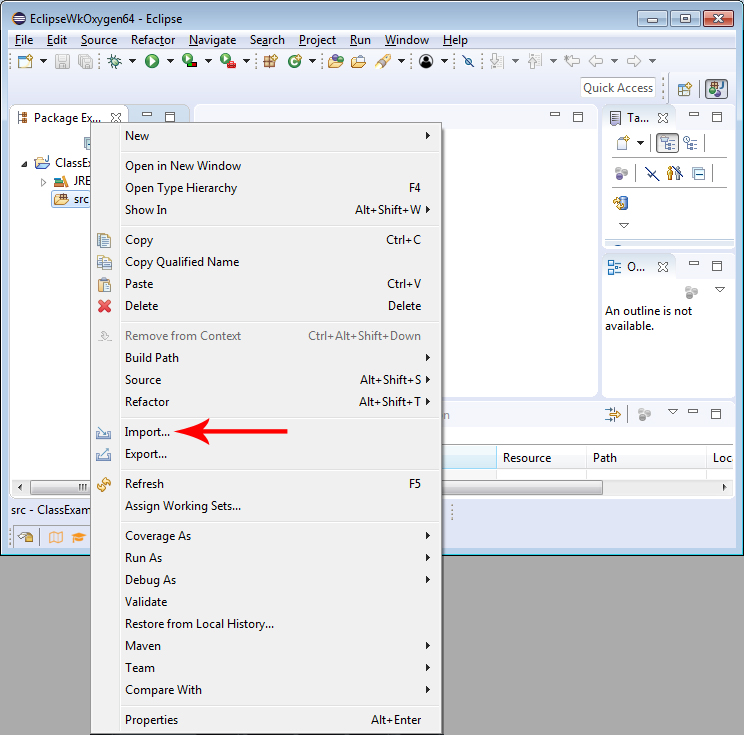Screen dimensions: 744x735
Task: Collapse the ClassEx project tree node
Action: point(24,164)
